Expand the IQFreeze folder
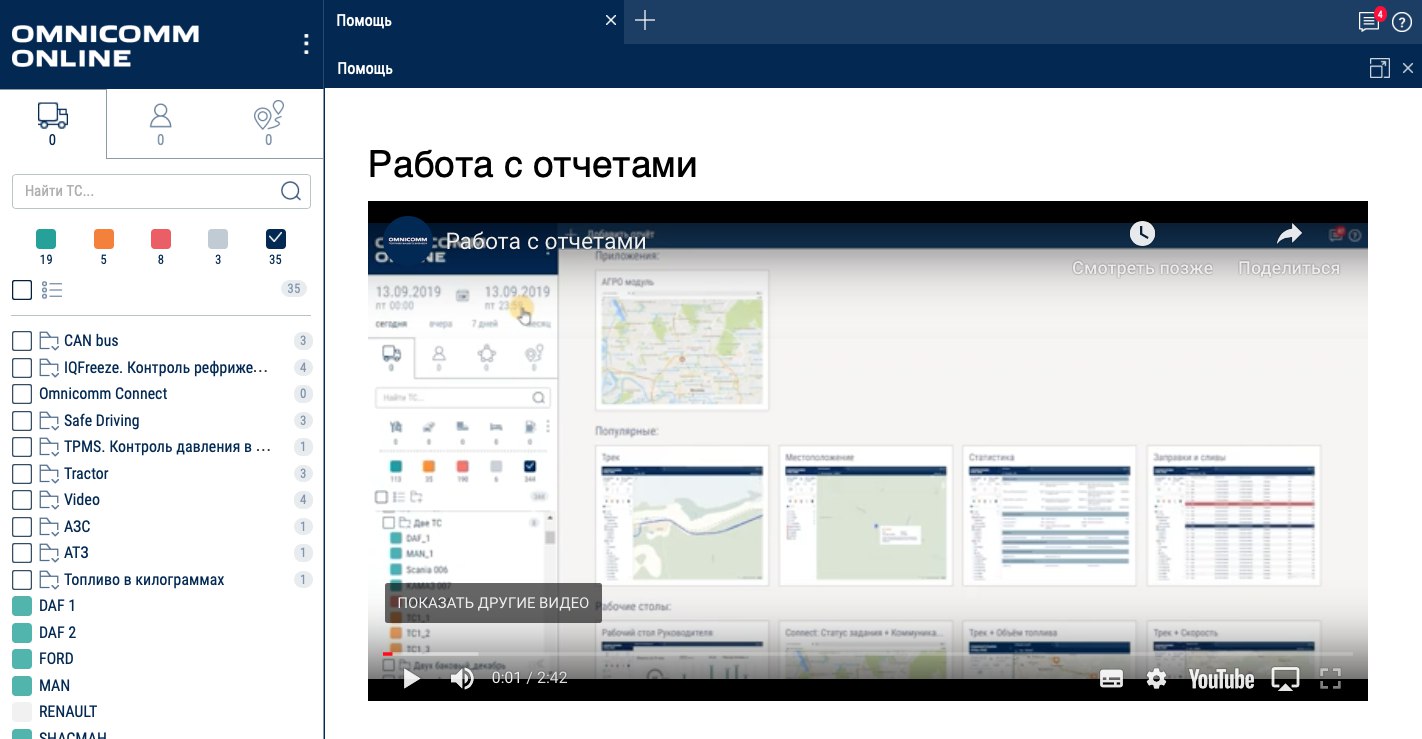The width and height of the screenshot is (1422, 739). [x=49, y=368]
